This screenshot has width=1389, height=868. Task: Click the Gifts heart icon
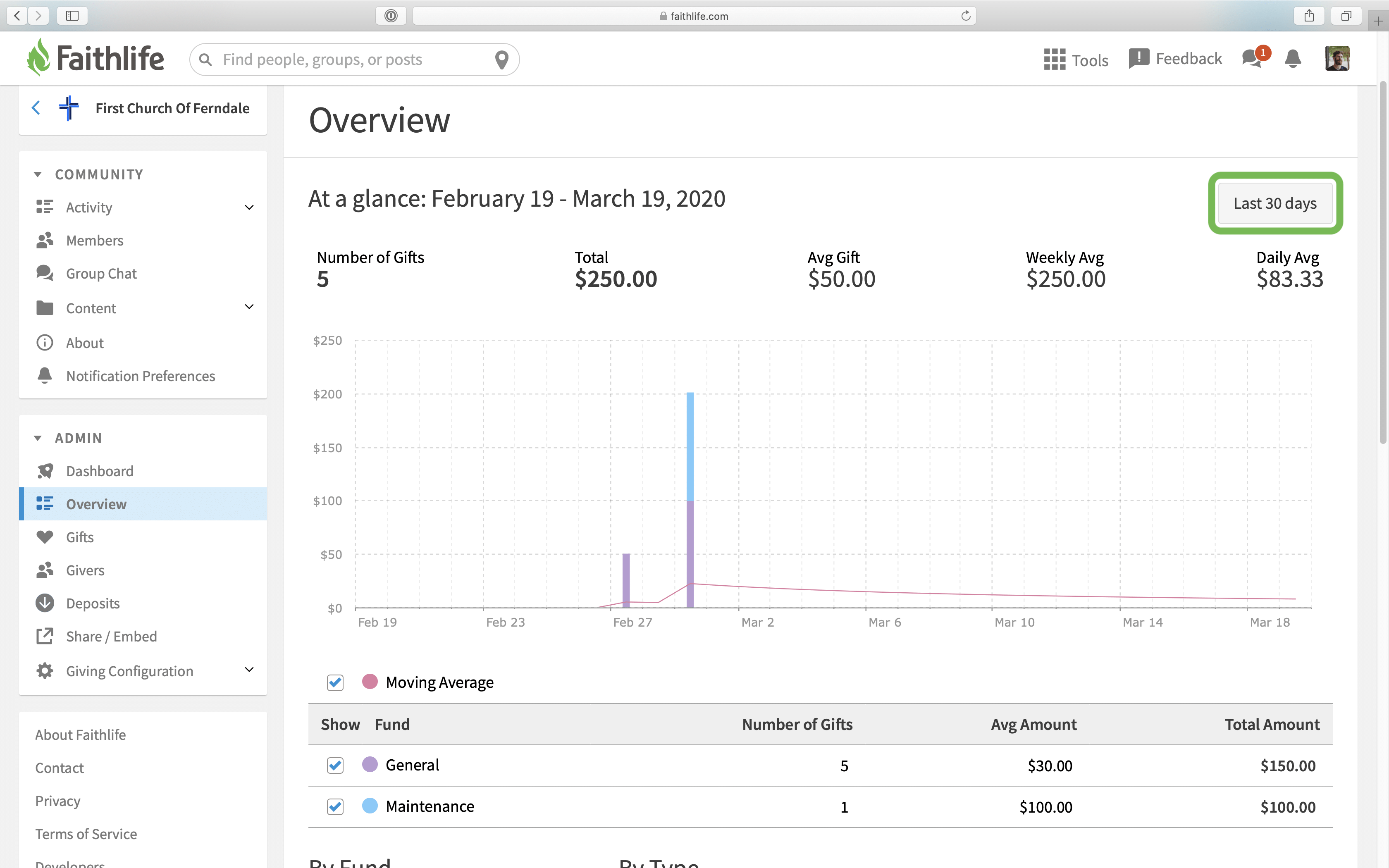tap(45, 537)
